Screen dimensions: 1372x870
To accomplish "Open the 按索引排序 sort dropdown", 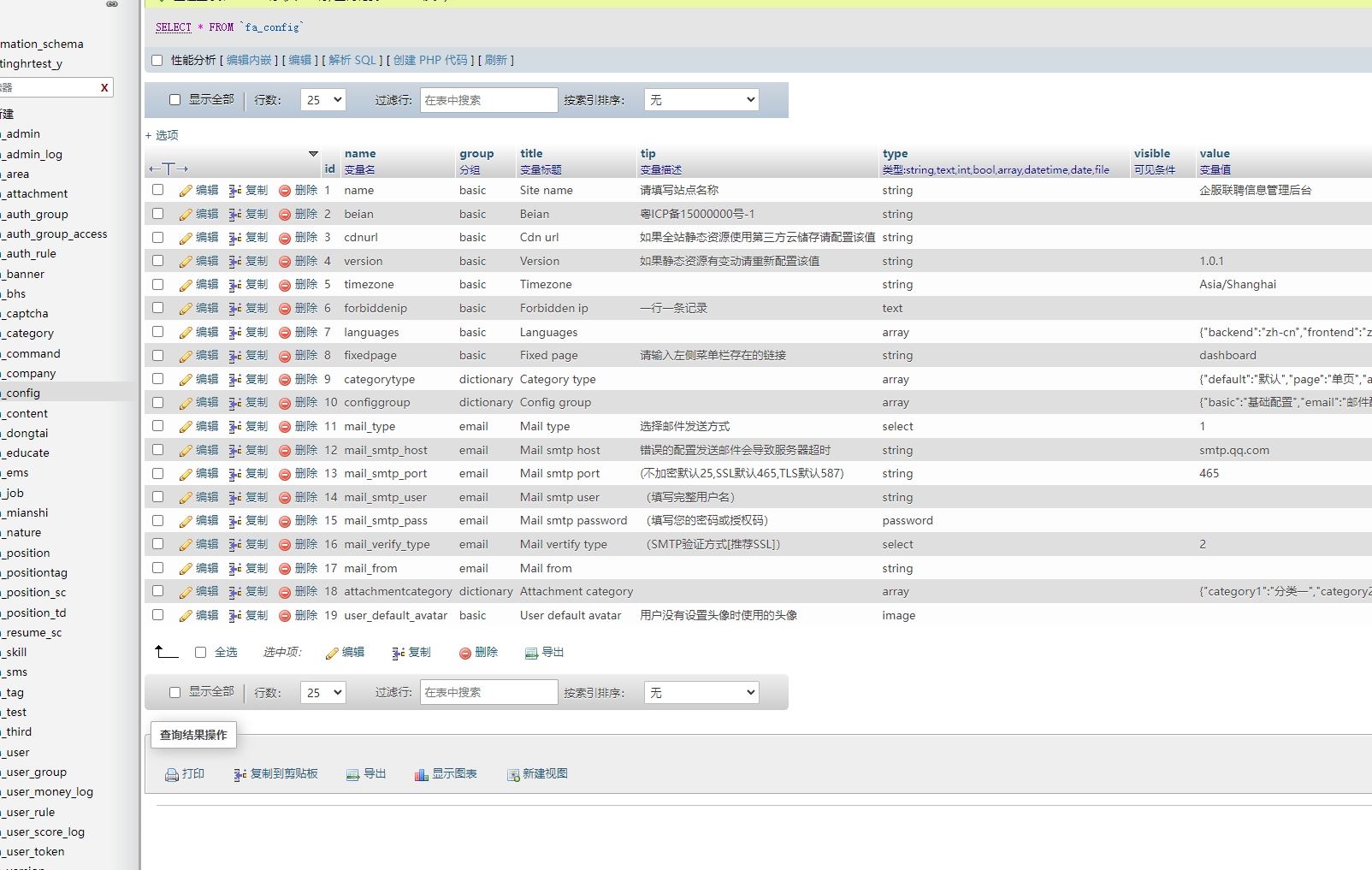I will pos(701,99).
